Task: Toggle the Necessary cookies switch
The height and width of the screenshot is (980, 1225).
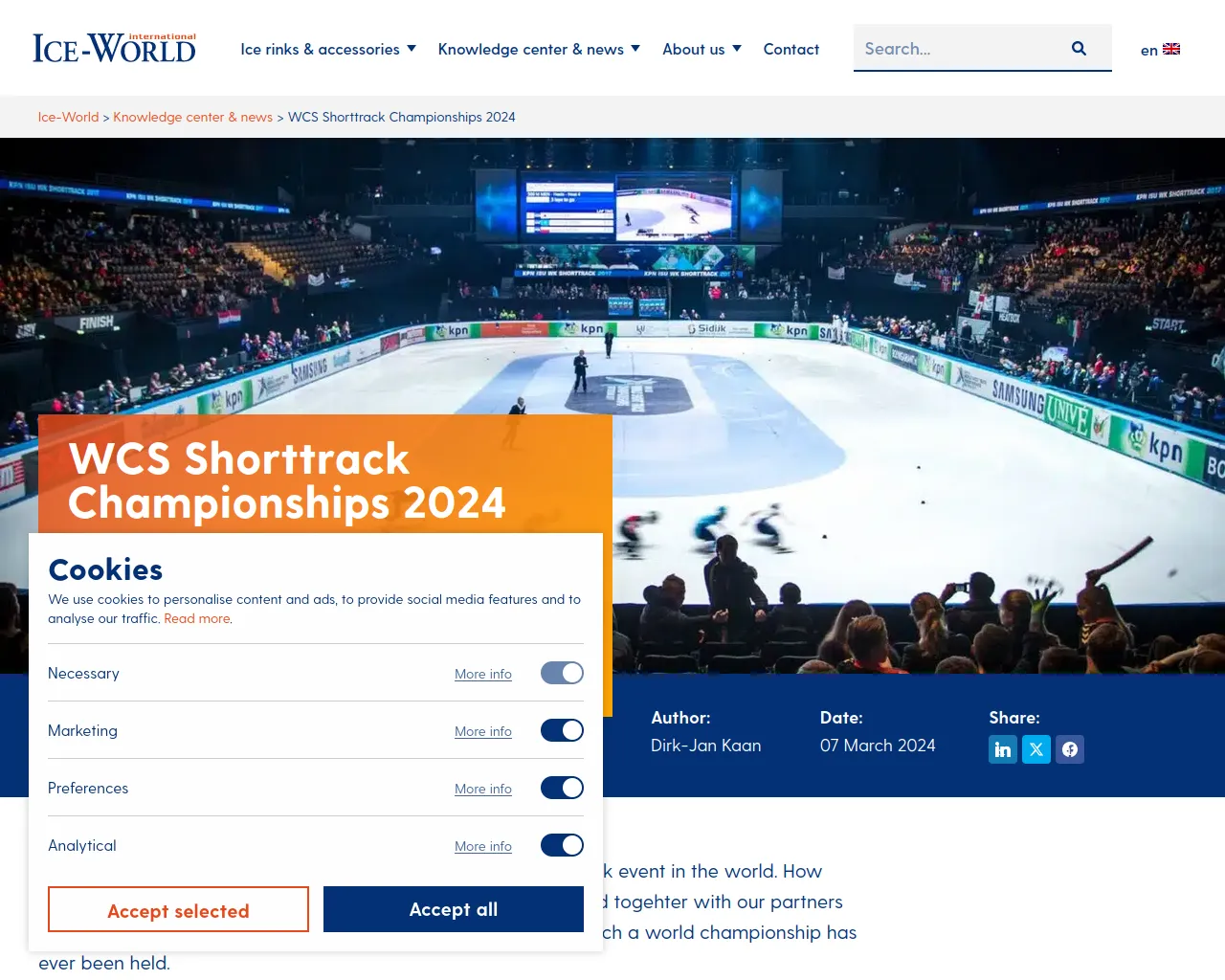Action: tap(562, 673)
